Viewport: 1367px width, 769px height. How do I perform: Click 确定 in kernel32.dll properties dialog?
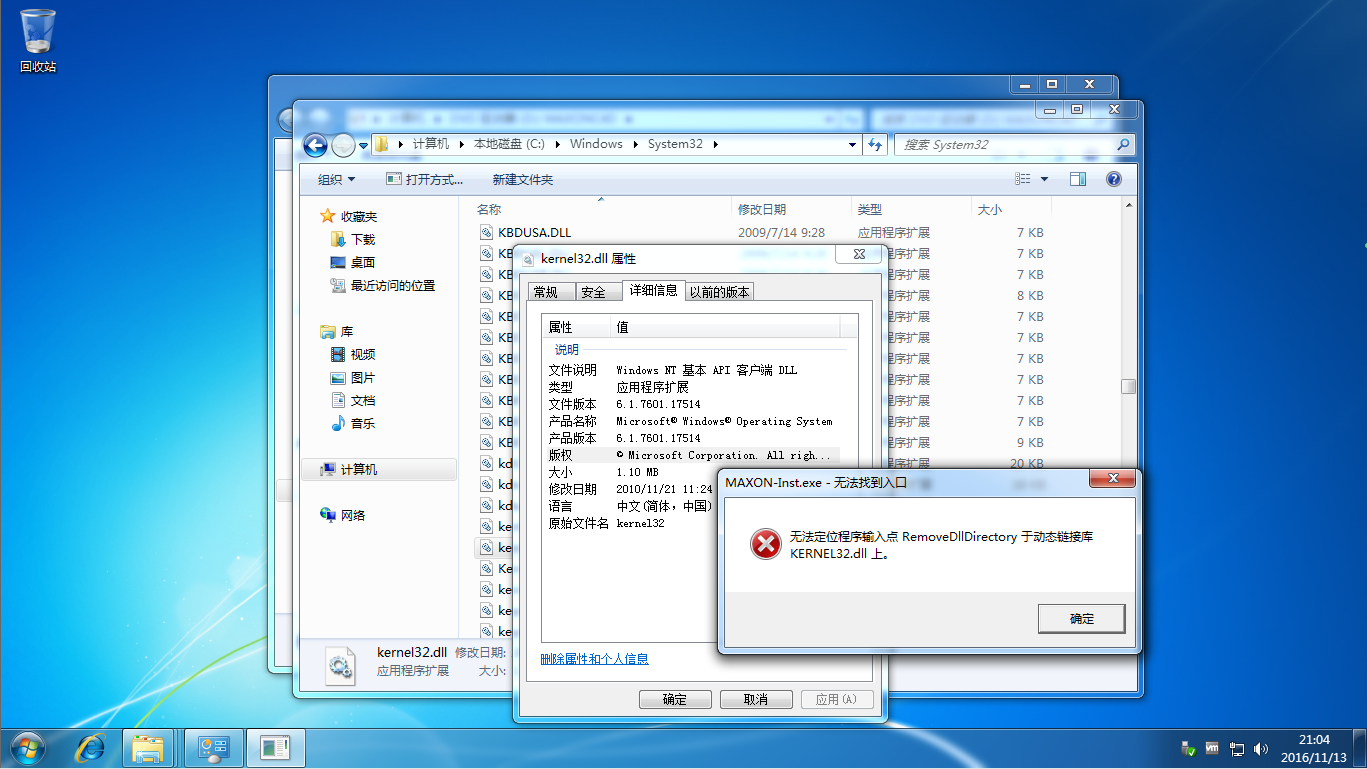tap(675, 699)
